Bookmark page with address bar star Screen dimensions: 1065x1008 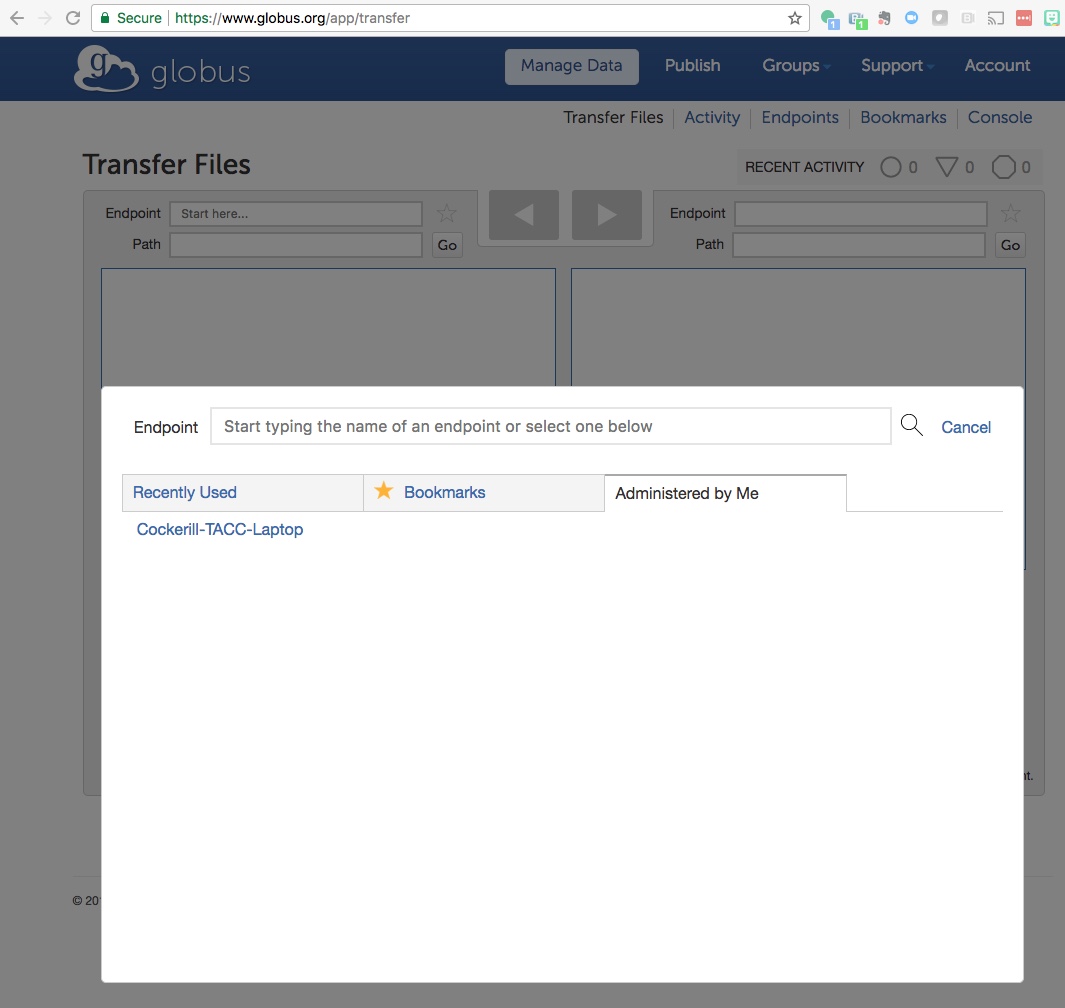click(795, 18)
